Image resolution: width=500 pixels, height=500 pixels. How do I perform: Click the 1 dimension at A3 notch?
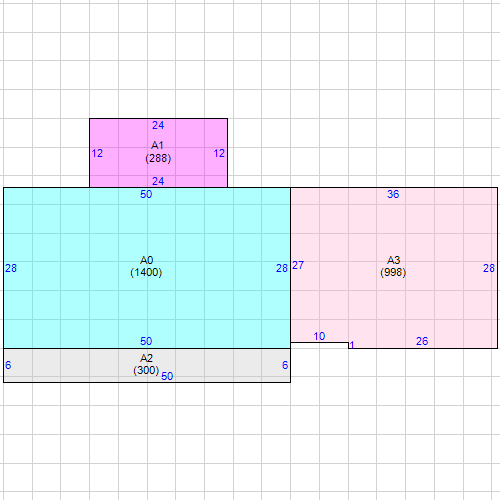pos(352,345)
